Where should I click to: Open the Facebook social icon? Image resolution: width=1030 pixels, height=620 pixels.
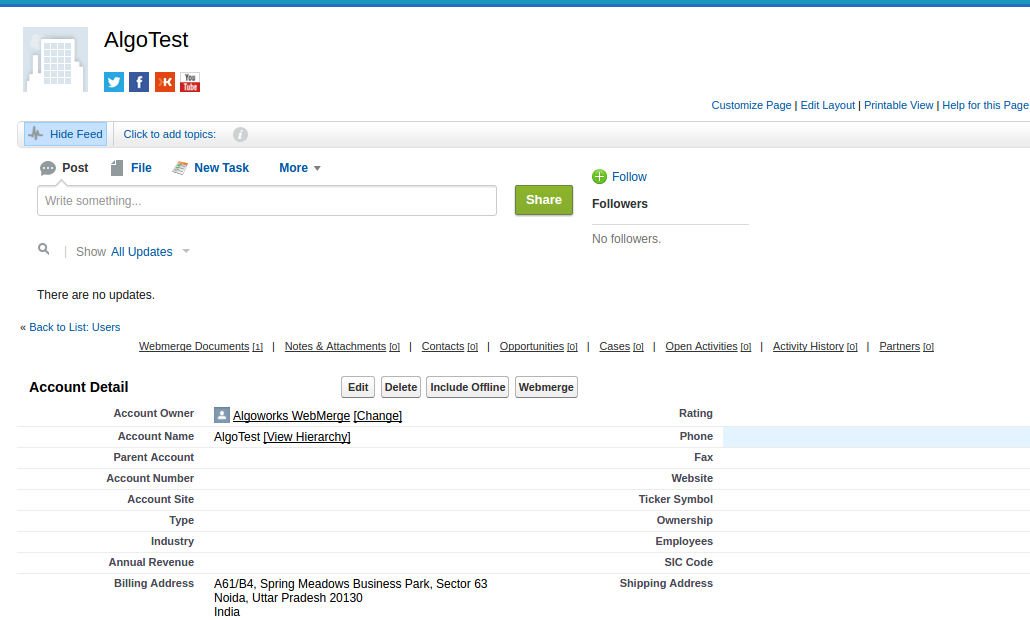point(139,82)
